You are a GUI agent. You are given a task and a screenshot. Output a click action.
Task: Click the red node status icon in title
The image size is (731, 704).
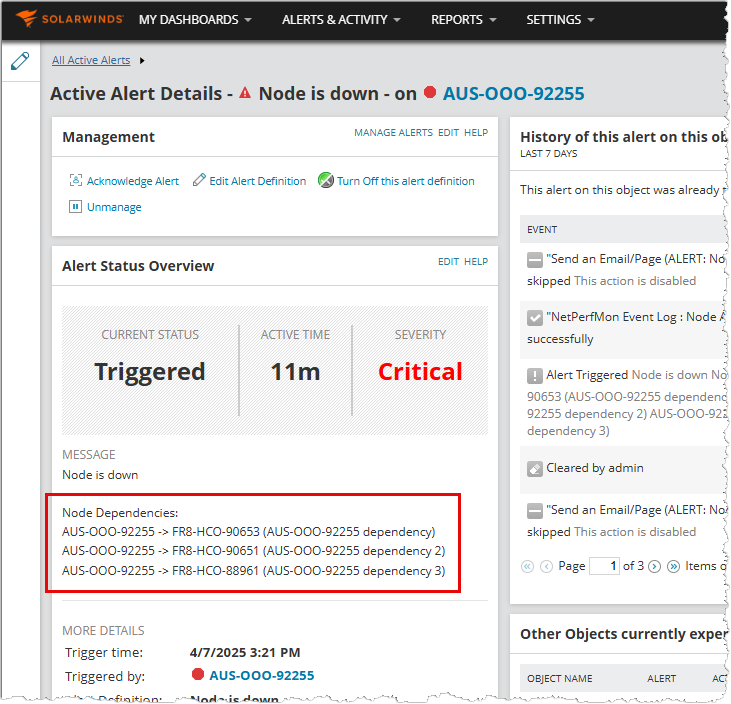pos(430,92)
